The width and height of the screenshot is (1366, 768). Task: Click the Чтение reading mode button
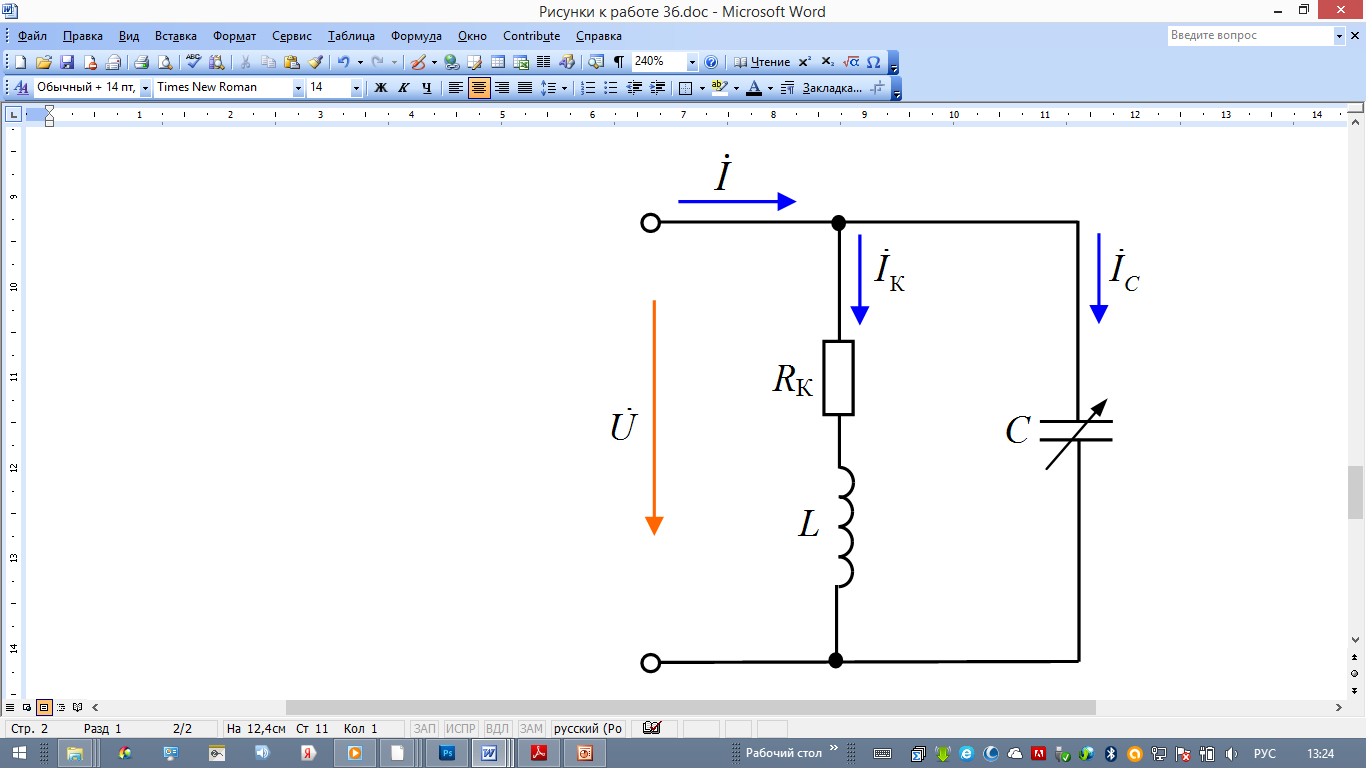tap(762, 62)
